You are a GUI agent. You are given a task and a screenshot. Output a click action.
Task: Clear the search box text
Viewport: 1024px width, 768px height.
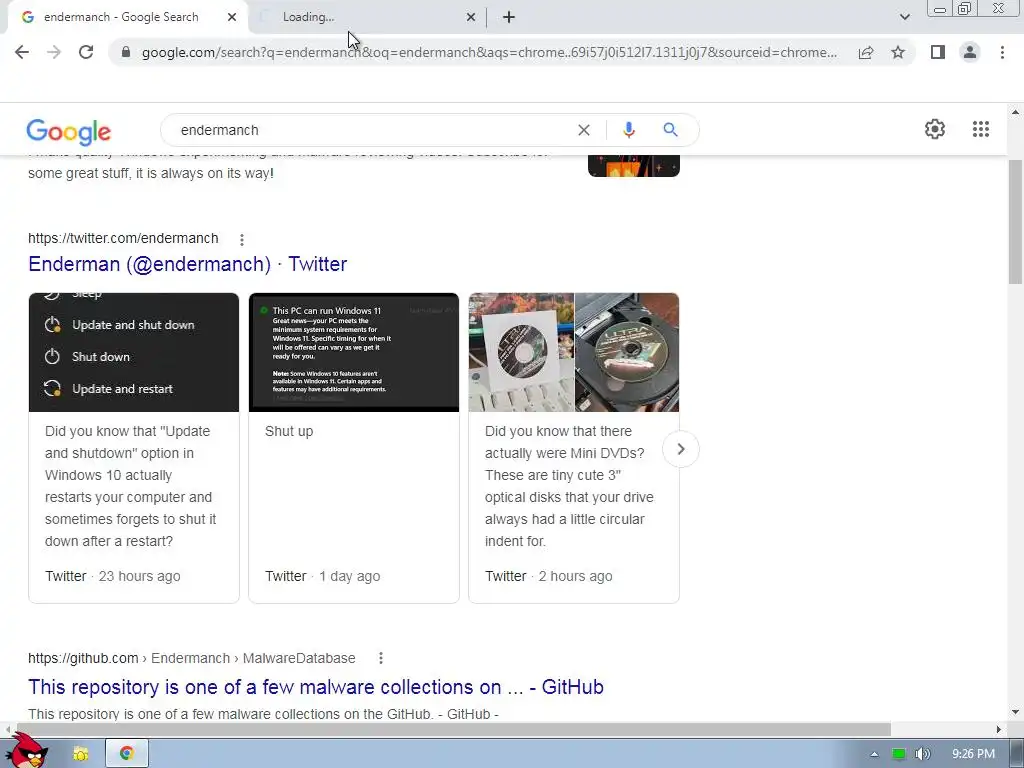tap(584, 130)
